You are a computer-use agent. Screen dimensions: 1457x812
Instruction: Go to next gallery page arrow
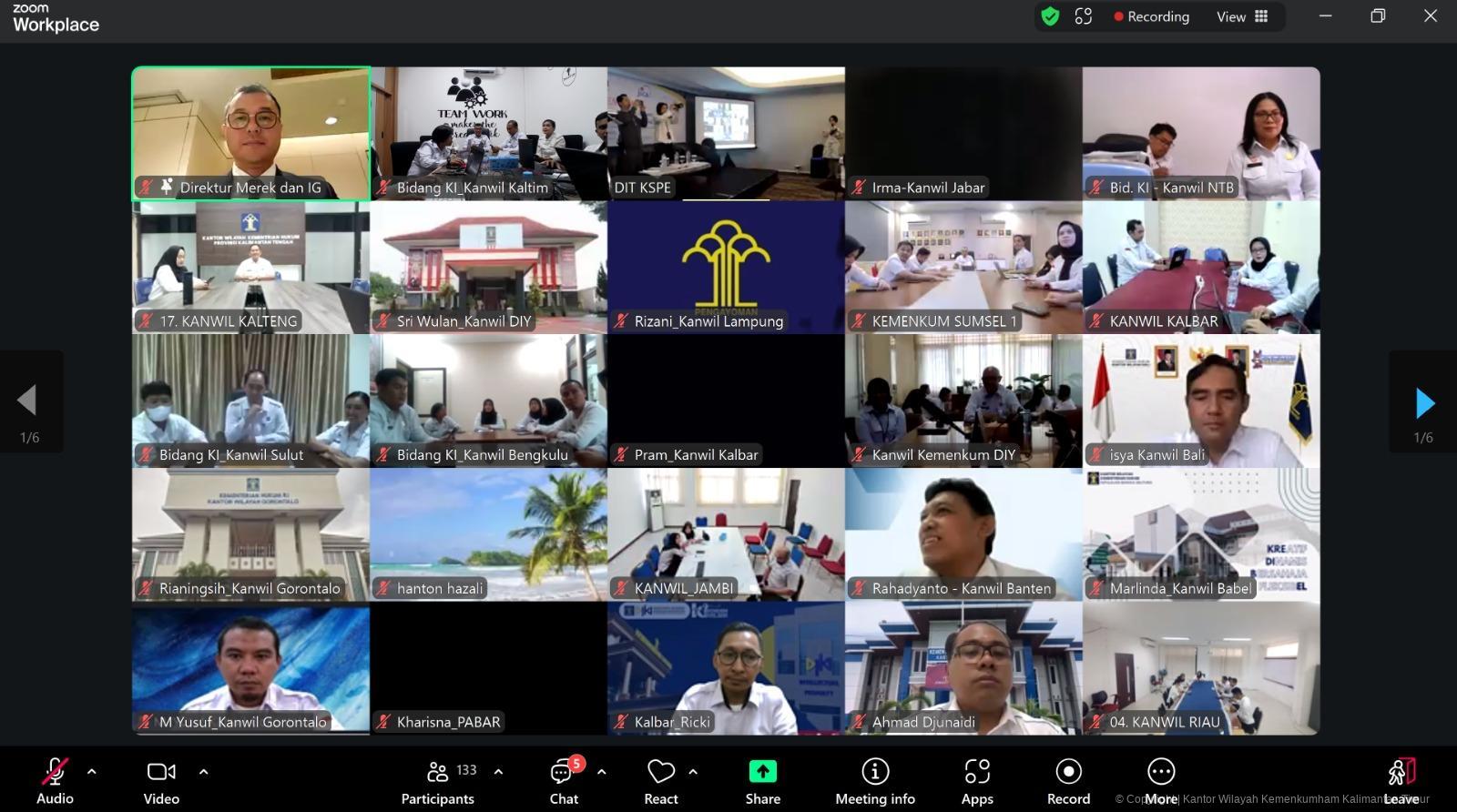1424,402
